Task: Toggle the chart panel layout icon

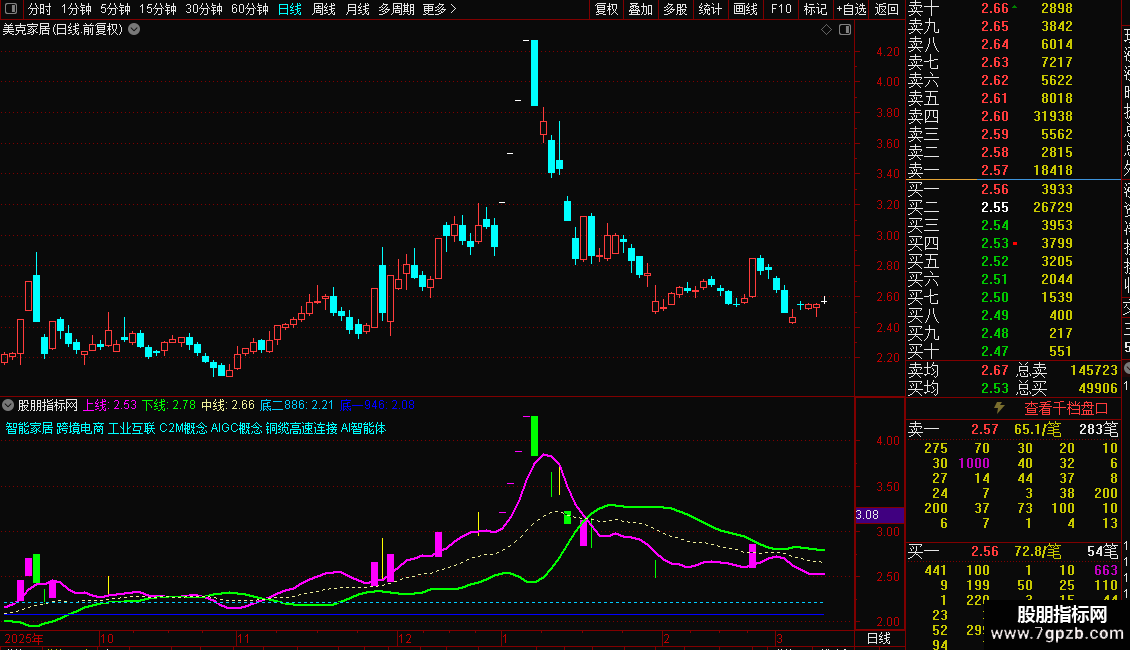Action: tap(845, 30)
